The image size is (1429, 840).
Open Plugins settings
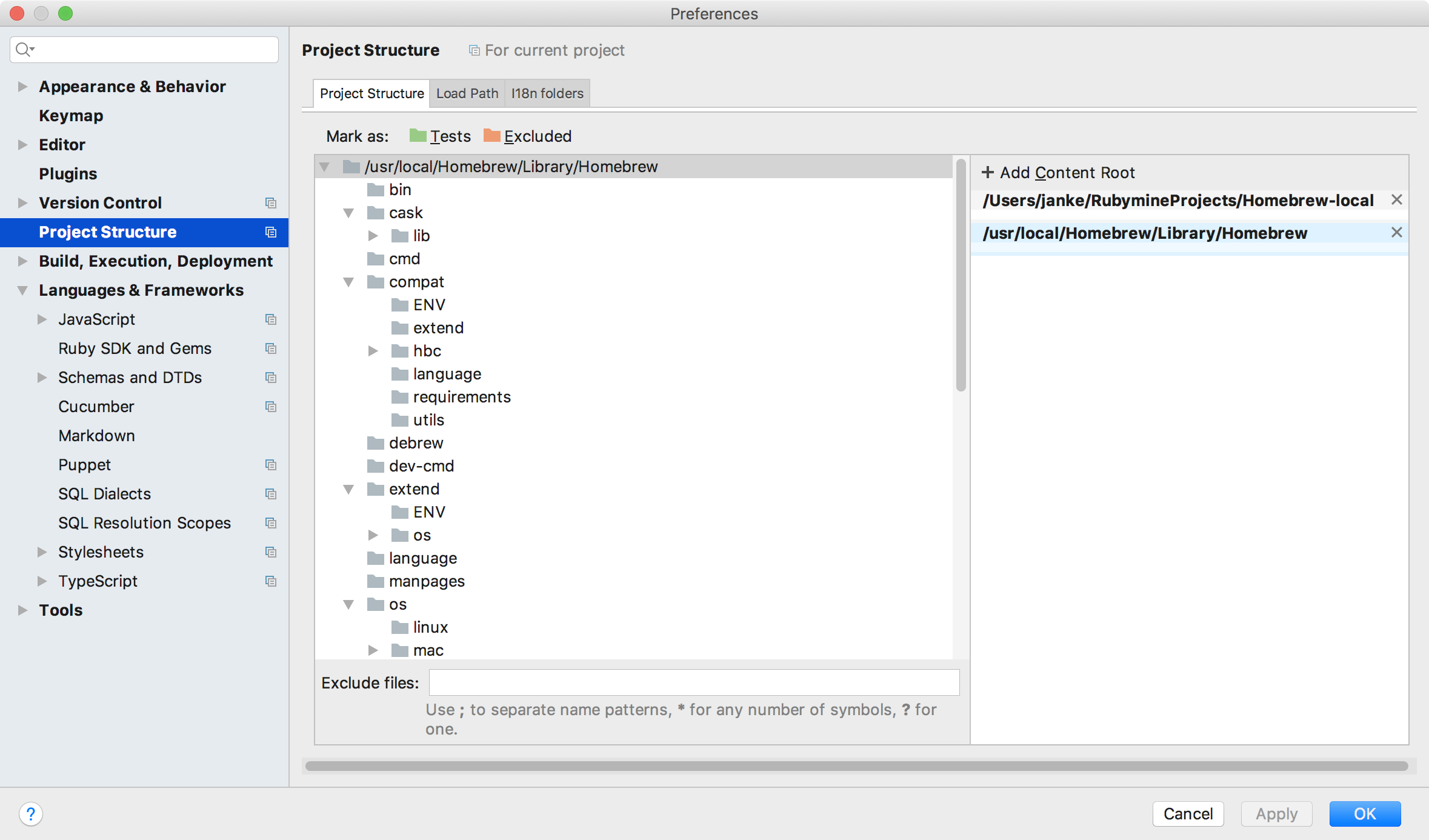[x=68, y=174]
